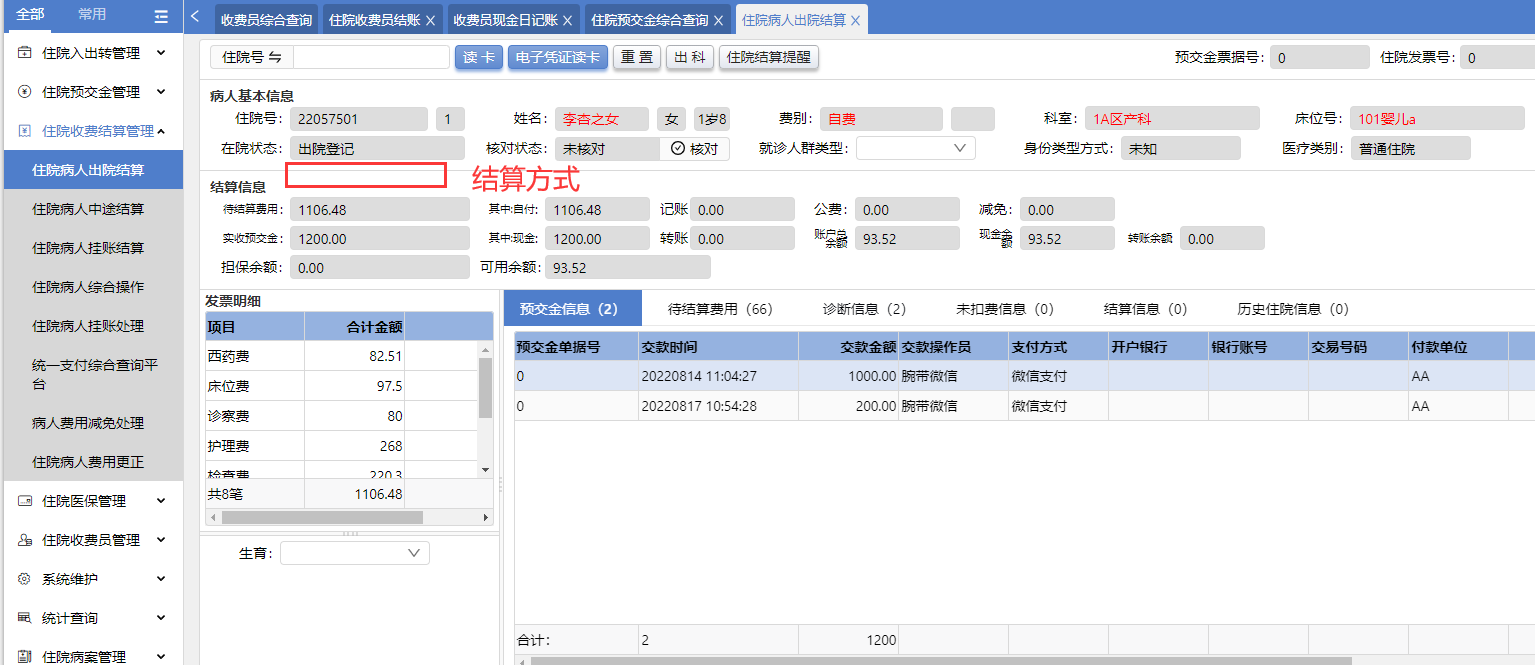Viewport: 1535px width, 665px height.
Task: Close the 住院预交金综合查询 tab
Action: [x=718, y=20]
